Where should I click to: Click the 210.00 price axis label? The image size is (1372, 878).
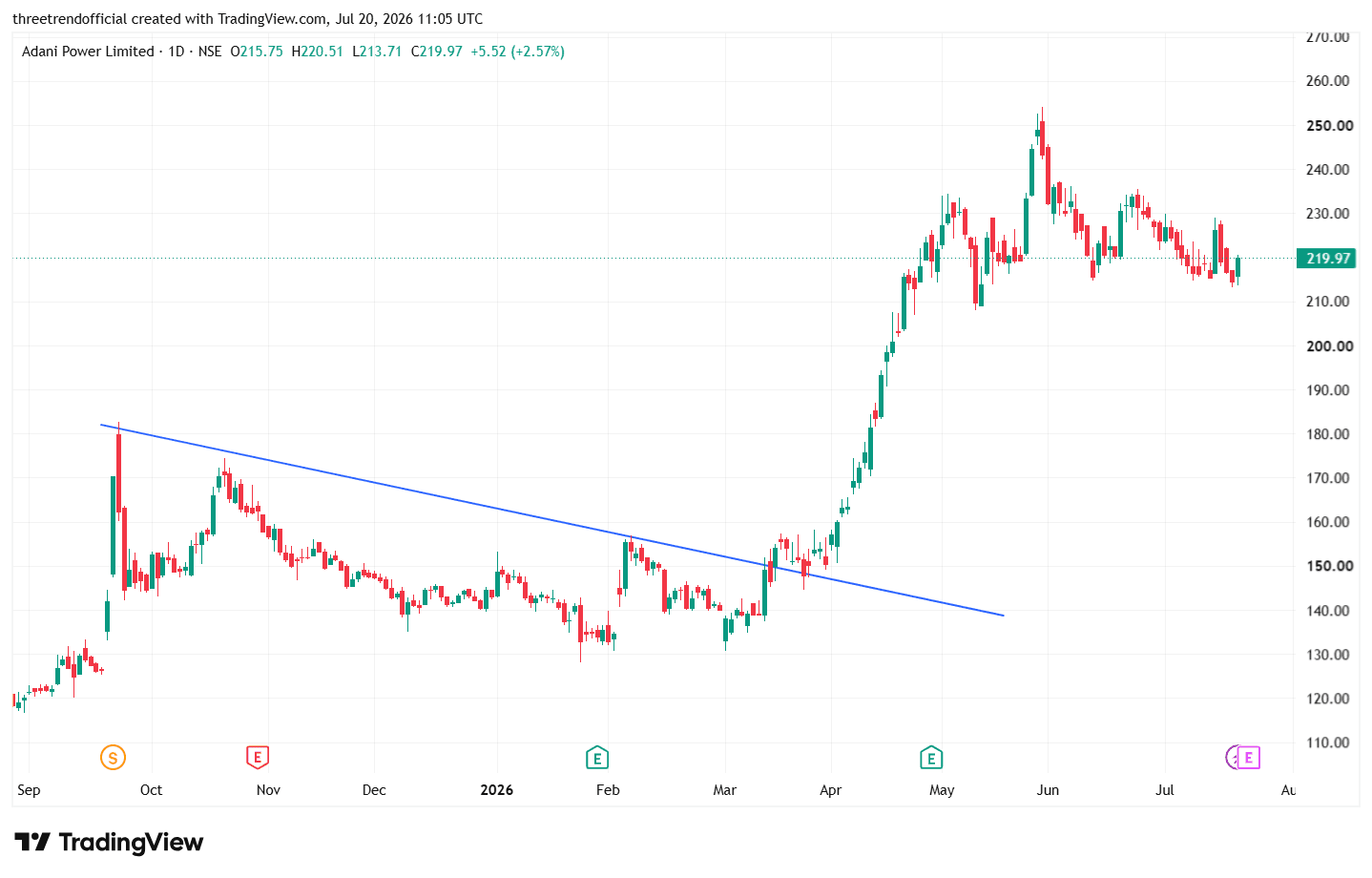[1328, 302]
